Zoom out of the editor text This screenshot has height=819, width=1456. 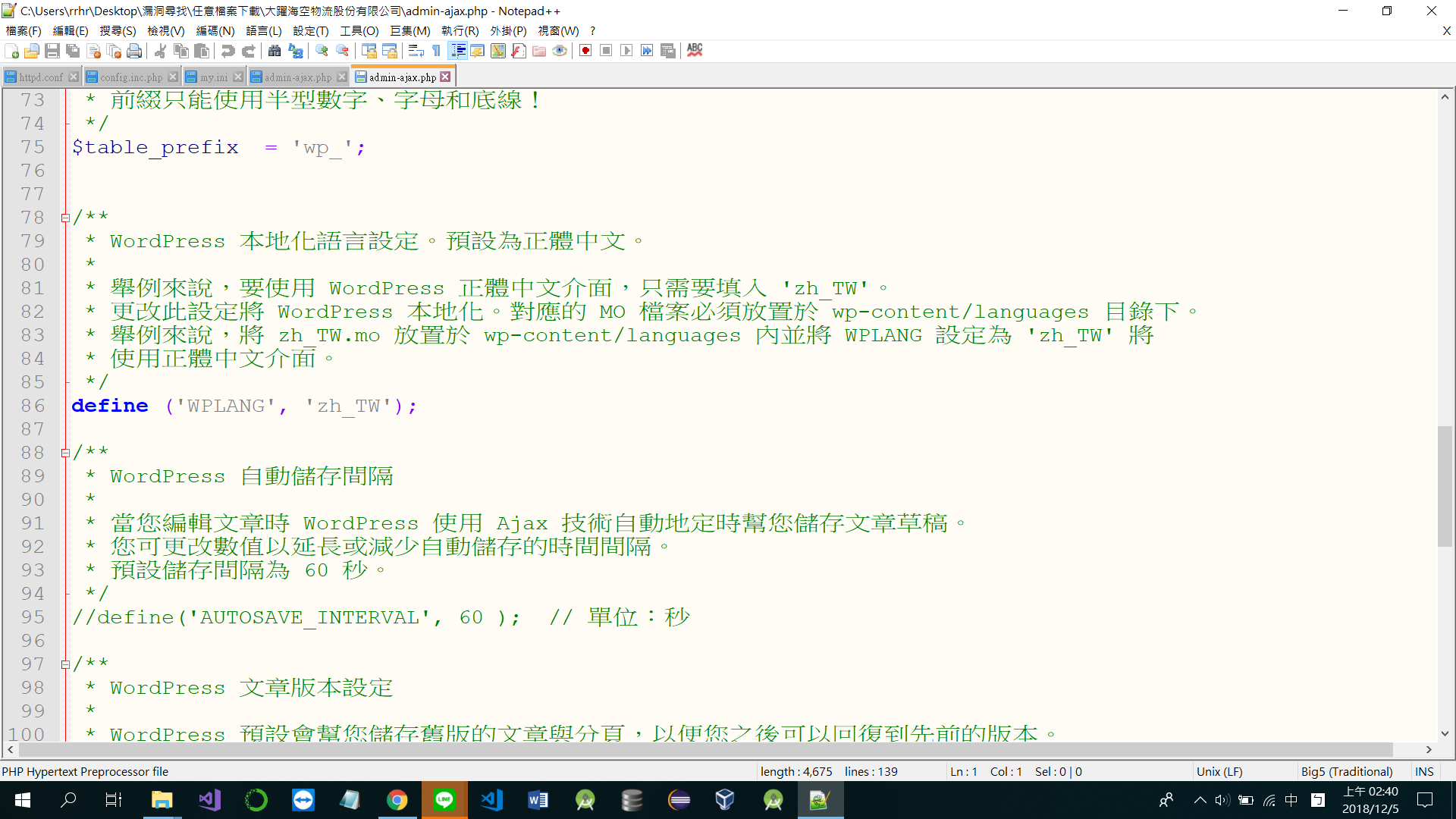pos(342,51)
